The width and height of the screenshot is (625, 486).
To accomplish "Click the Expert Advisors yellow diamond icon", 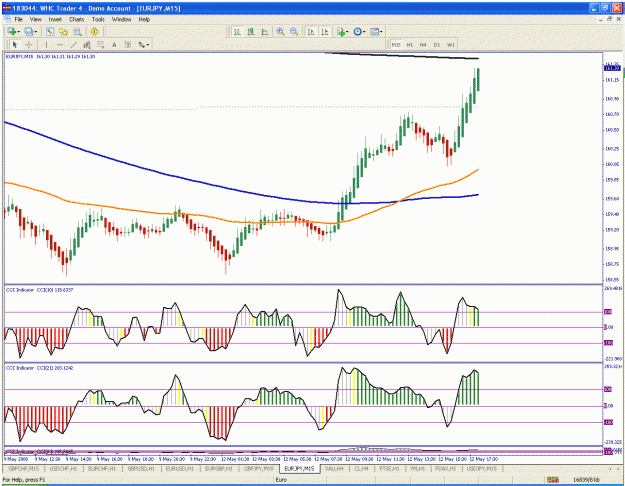I will 94,31.
